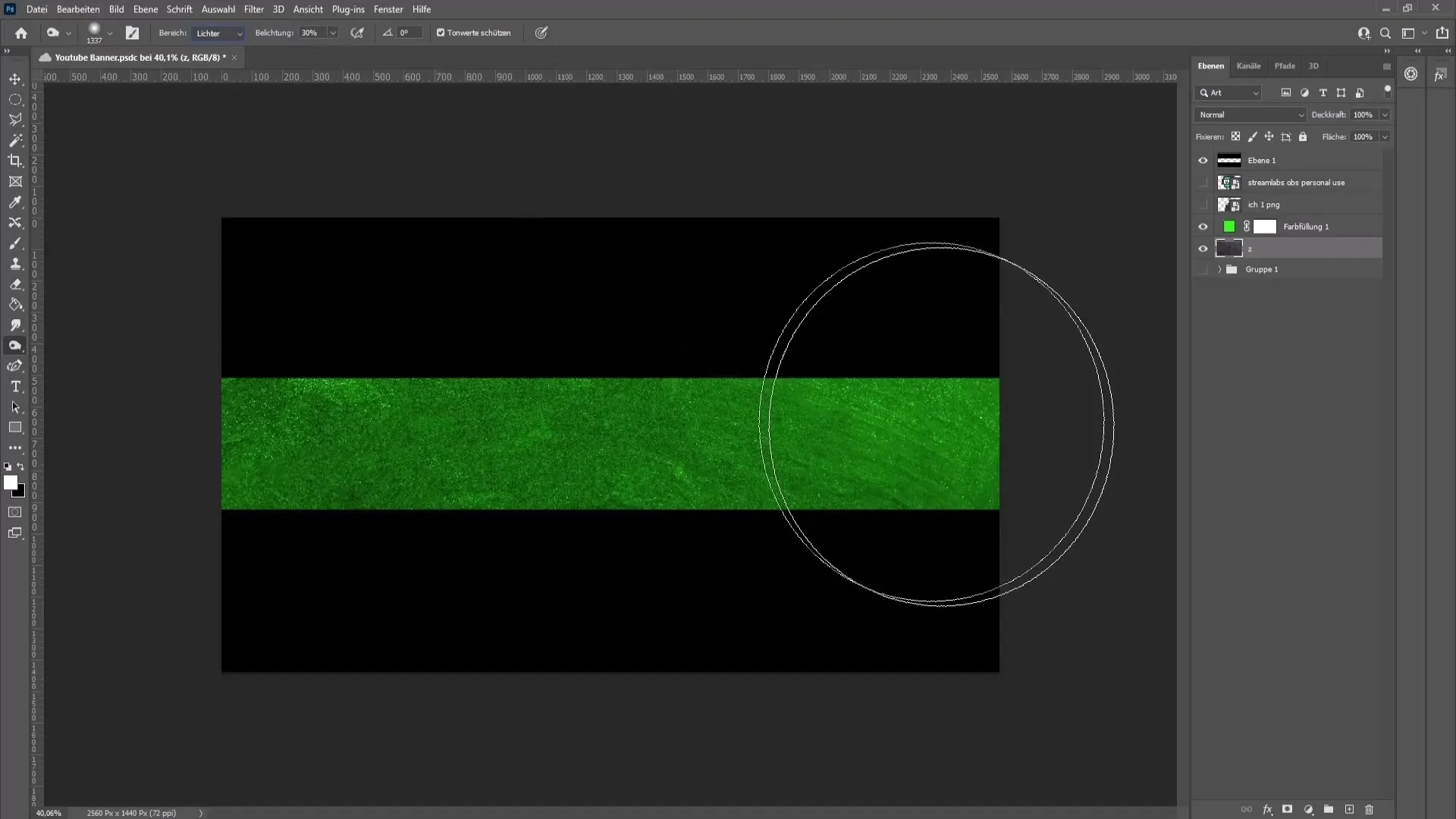Enable Tonwerte schützen checkbox
1456x819 pixels.
point(441,32)
